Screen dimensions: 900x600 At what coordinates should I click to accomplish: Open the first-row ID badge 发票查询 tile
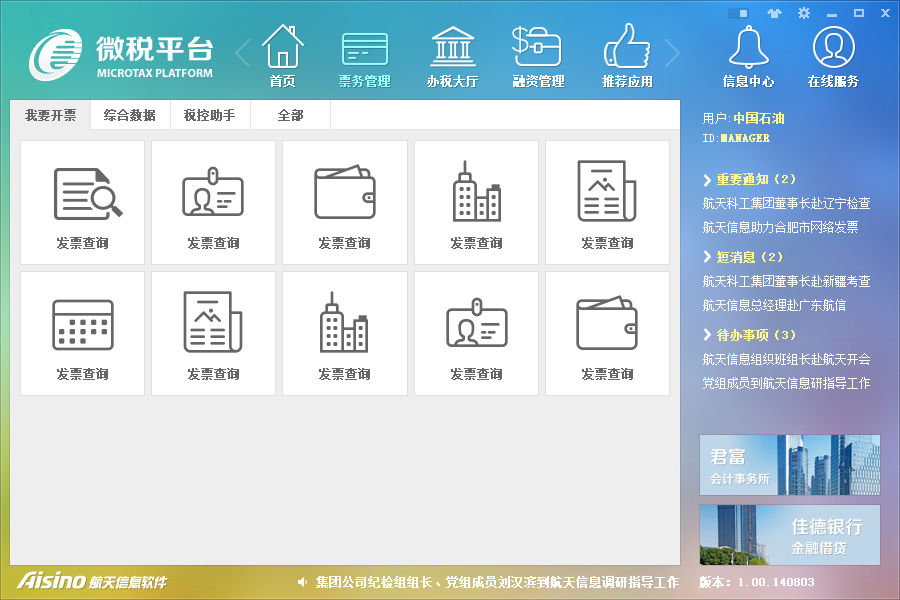coord(214,202)
